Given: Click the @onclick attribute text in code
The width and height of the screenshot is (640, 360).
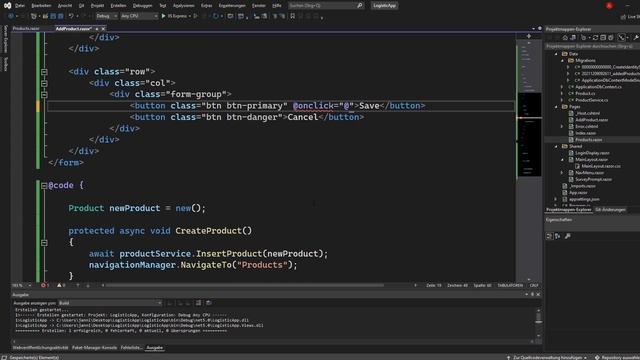Looking at the screenshot, I should 313,106.
